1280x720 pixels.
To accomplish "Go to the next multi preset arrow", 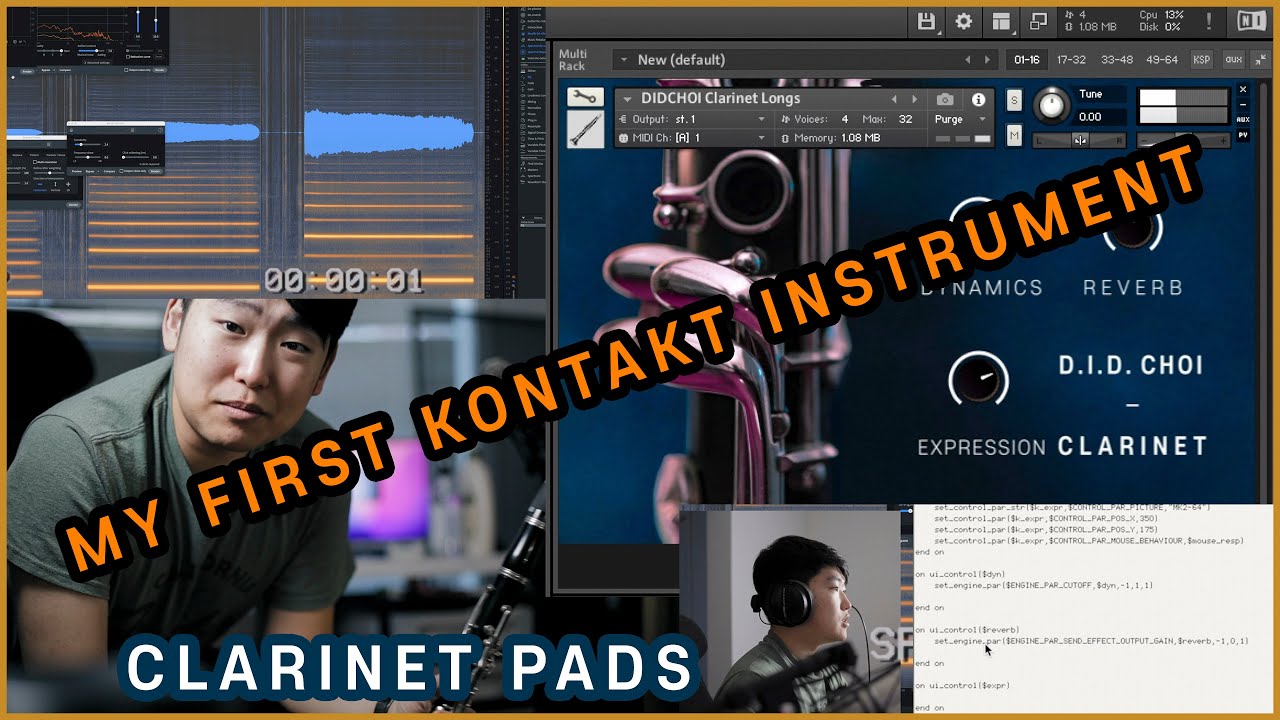I will [988, 60].
